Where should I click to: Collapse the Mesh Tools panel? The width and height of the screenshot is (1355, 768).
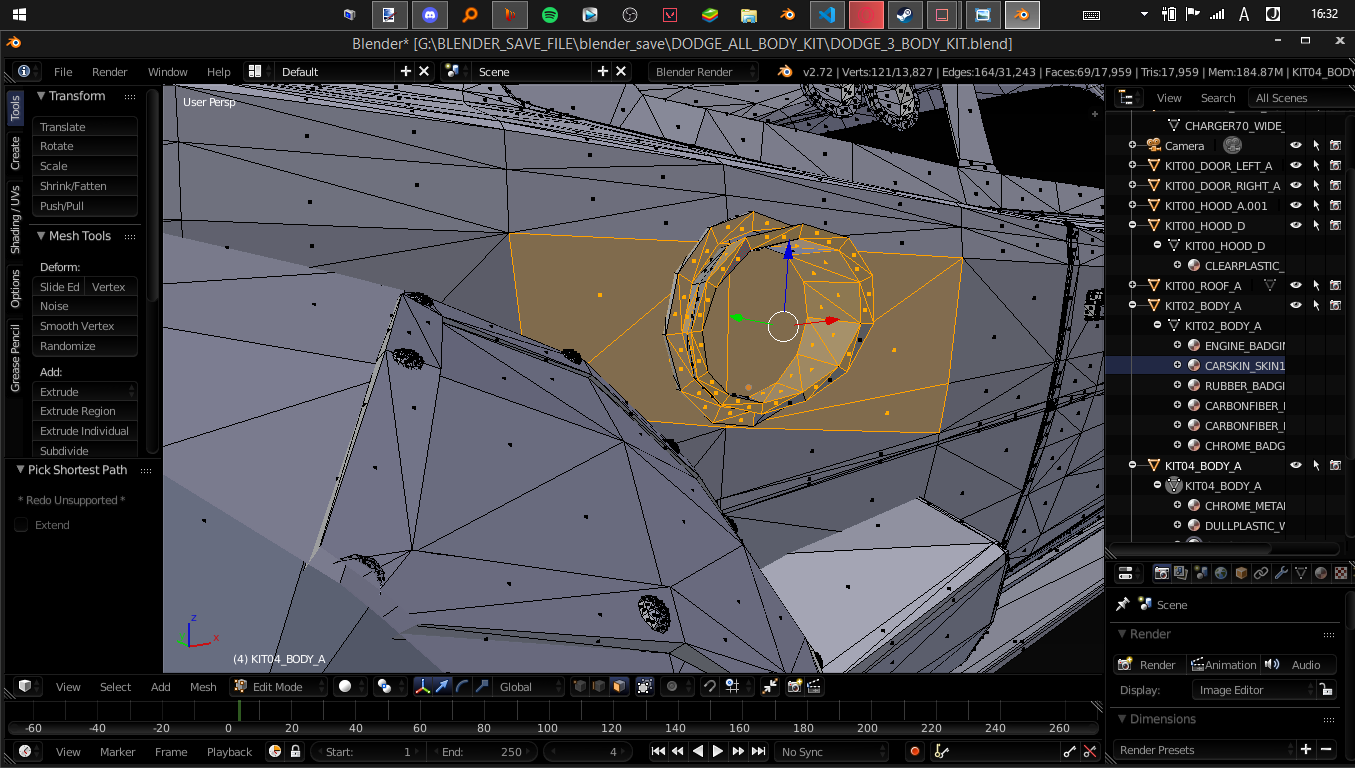coord(42,236)
